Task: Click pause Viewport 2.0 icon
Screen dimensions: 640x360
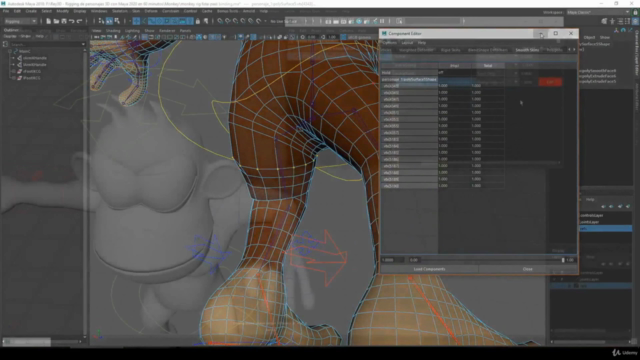Action: [382, 21]
